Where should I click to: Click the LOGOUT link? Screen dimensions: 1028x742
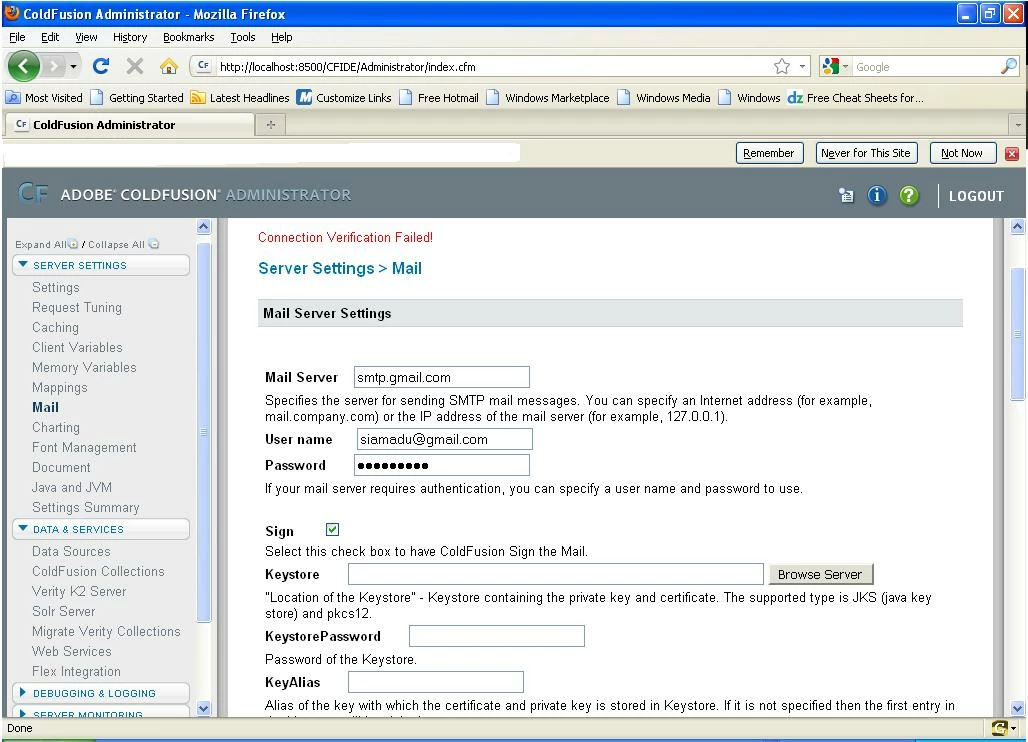click(x=976, y=196)
